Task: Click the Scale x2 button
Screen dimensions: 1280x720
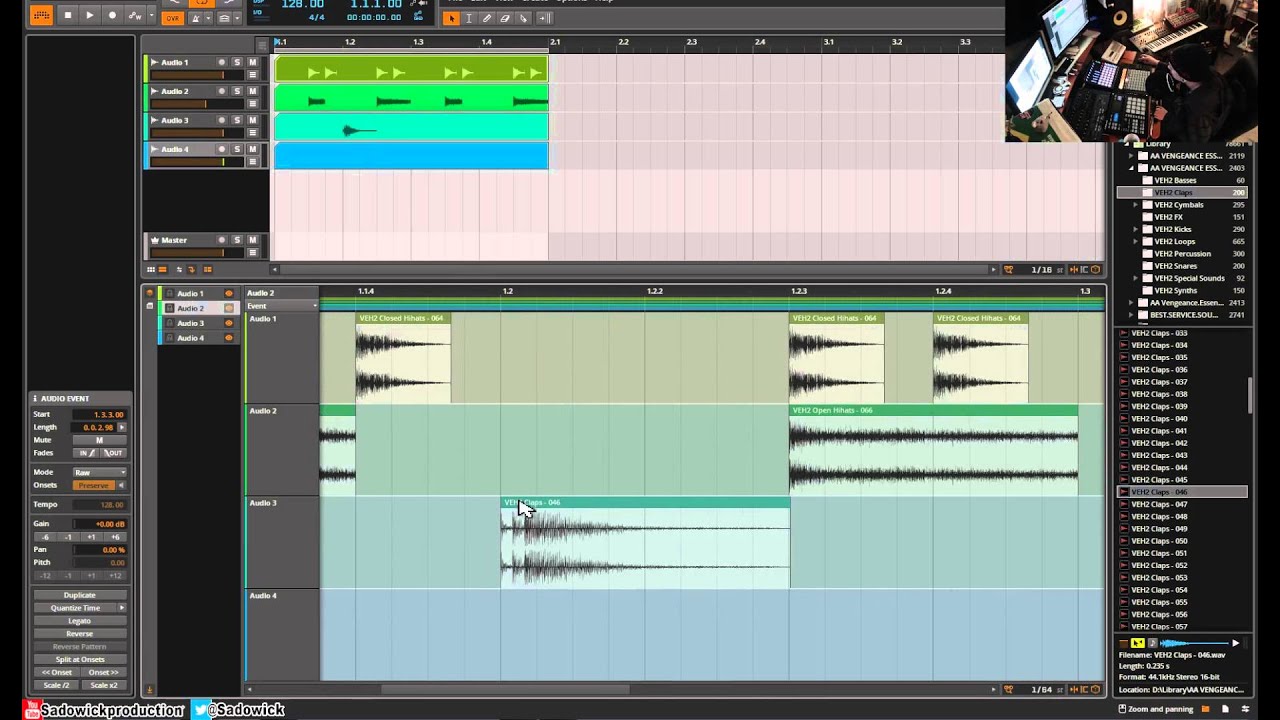Action: click(103, 686)
